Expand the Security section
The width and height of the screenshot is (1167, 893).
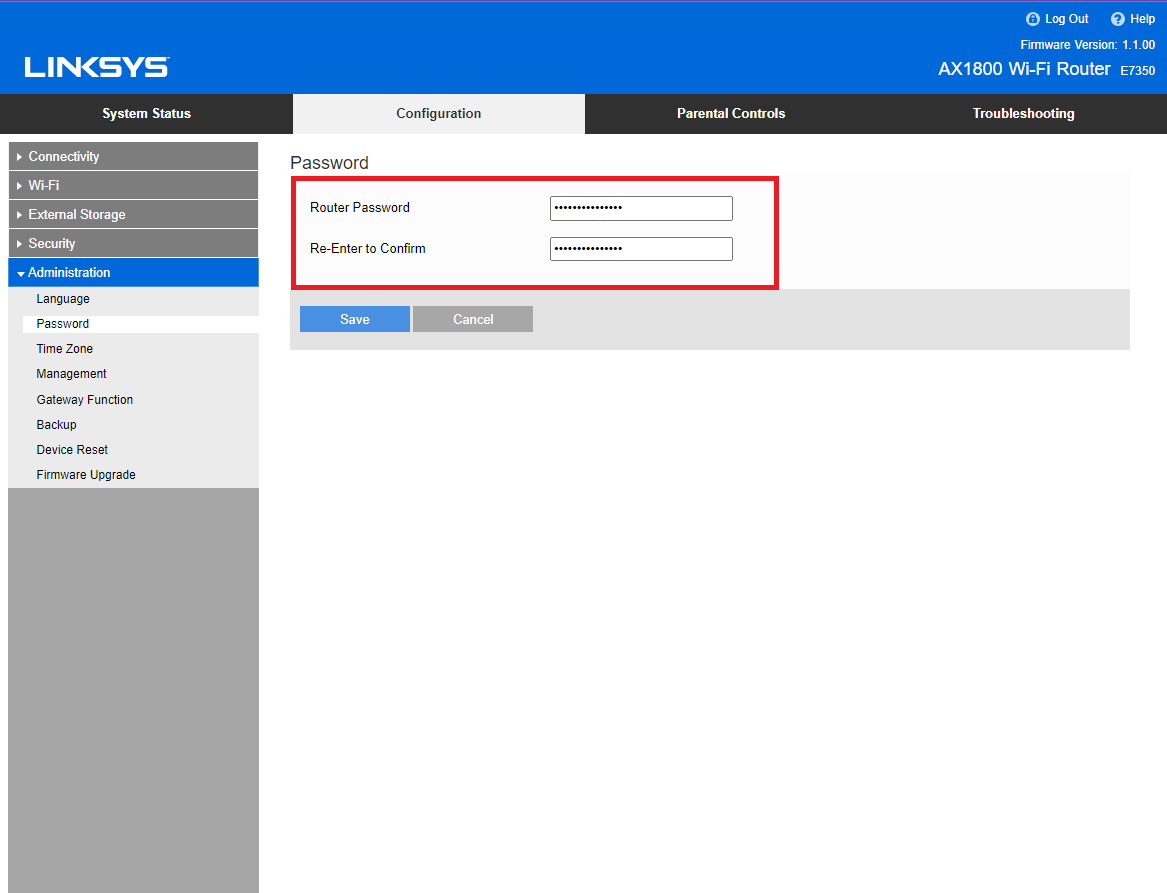point(133,243)
